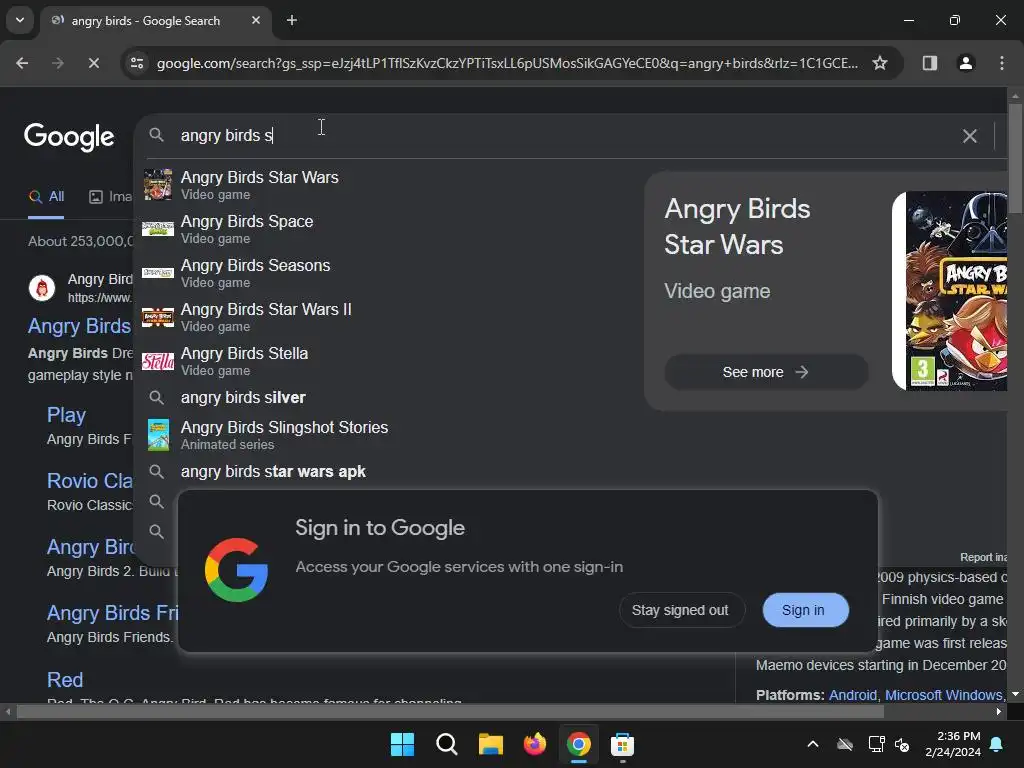Open Microsoft Store from taskbar

622,744
